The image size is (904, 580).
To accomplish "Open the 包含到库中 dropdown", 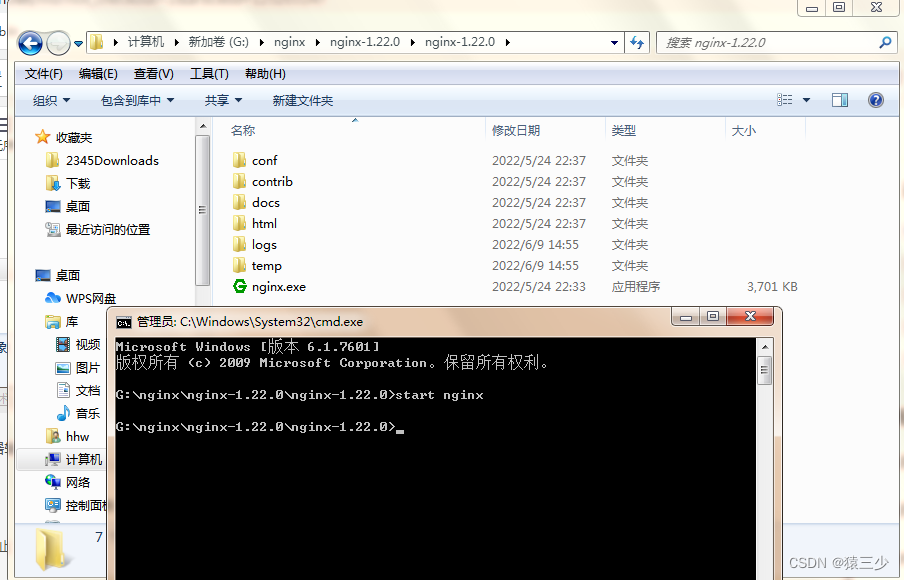I will coord(137,100).
